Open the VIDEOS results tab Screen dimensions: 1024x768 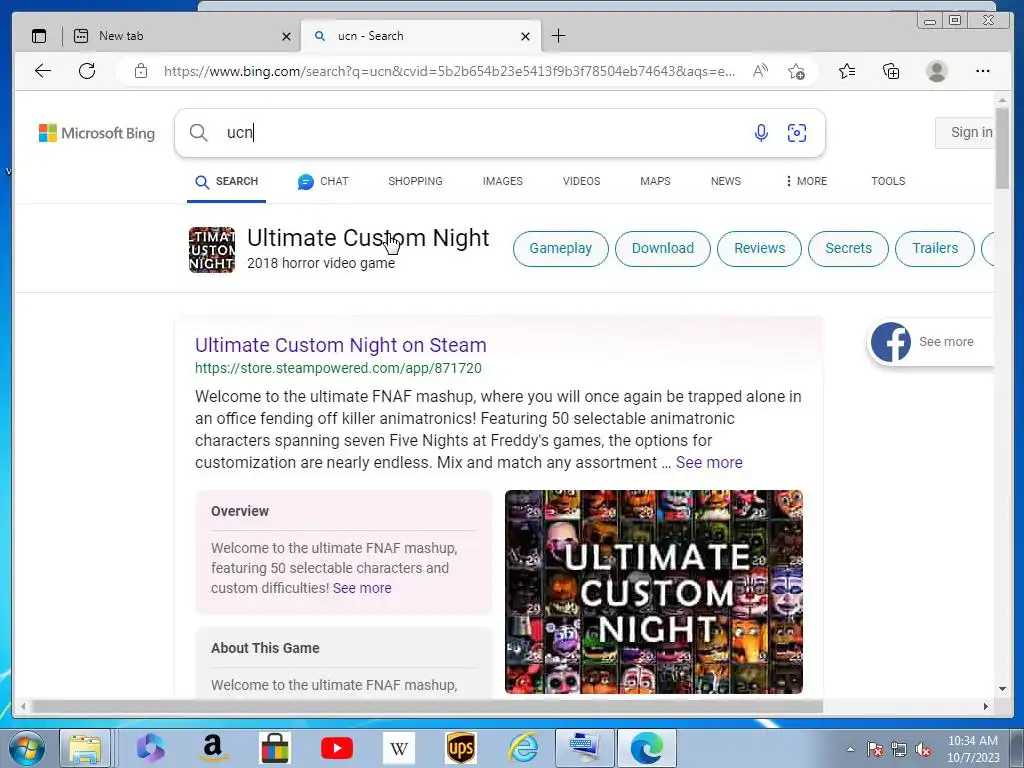581,182
